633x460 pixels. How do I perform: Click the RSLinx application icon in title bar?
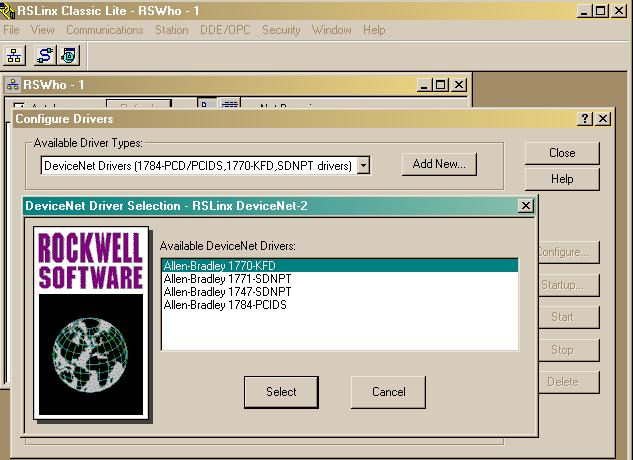(7, 11)
